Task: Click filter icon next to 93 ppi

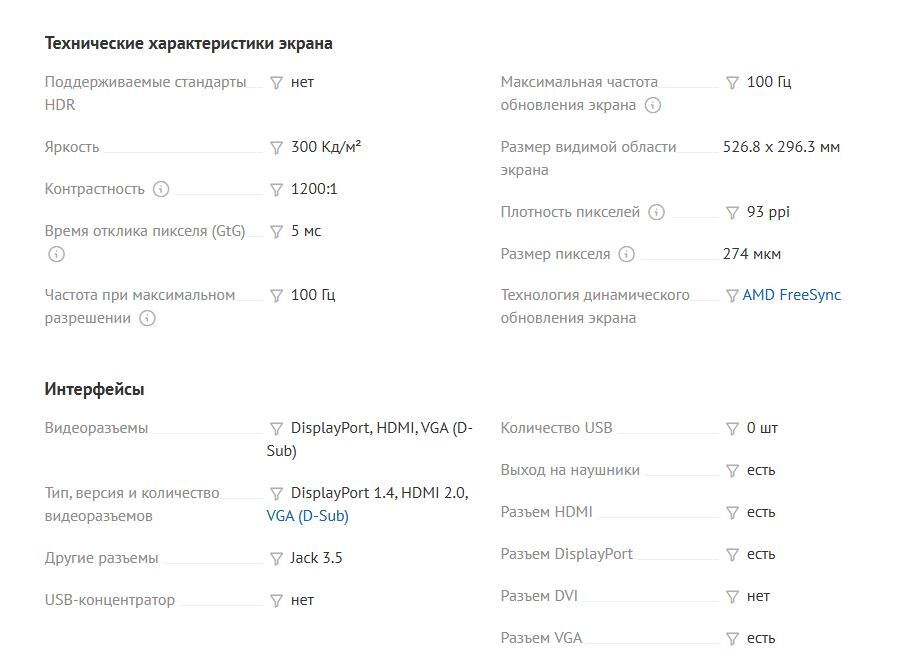Action: tap(733, 212)
